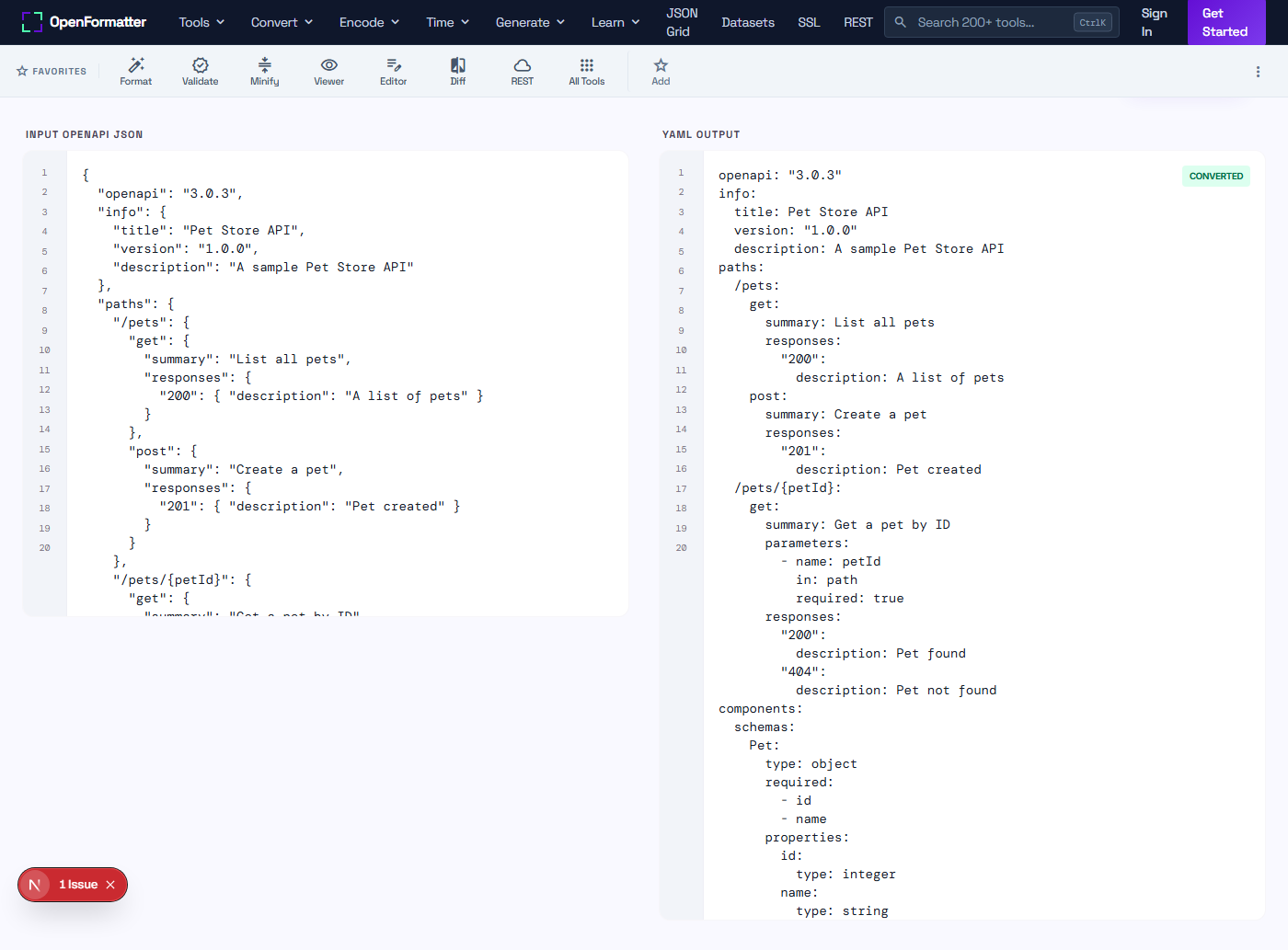Open the Diff tool

click(x=458, y=71)
